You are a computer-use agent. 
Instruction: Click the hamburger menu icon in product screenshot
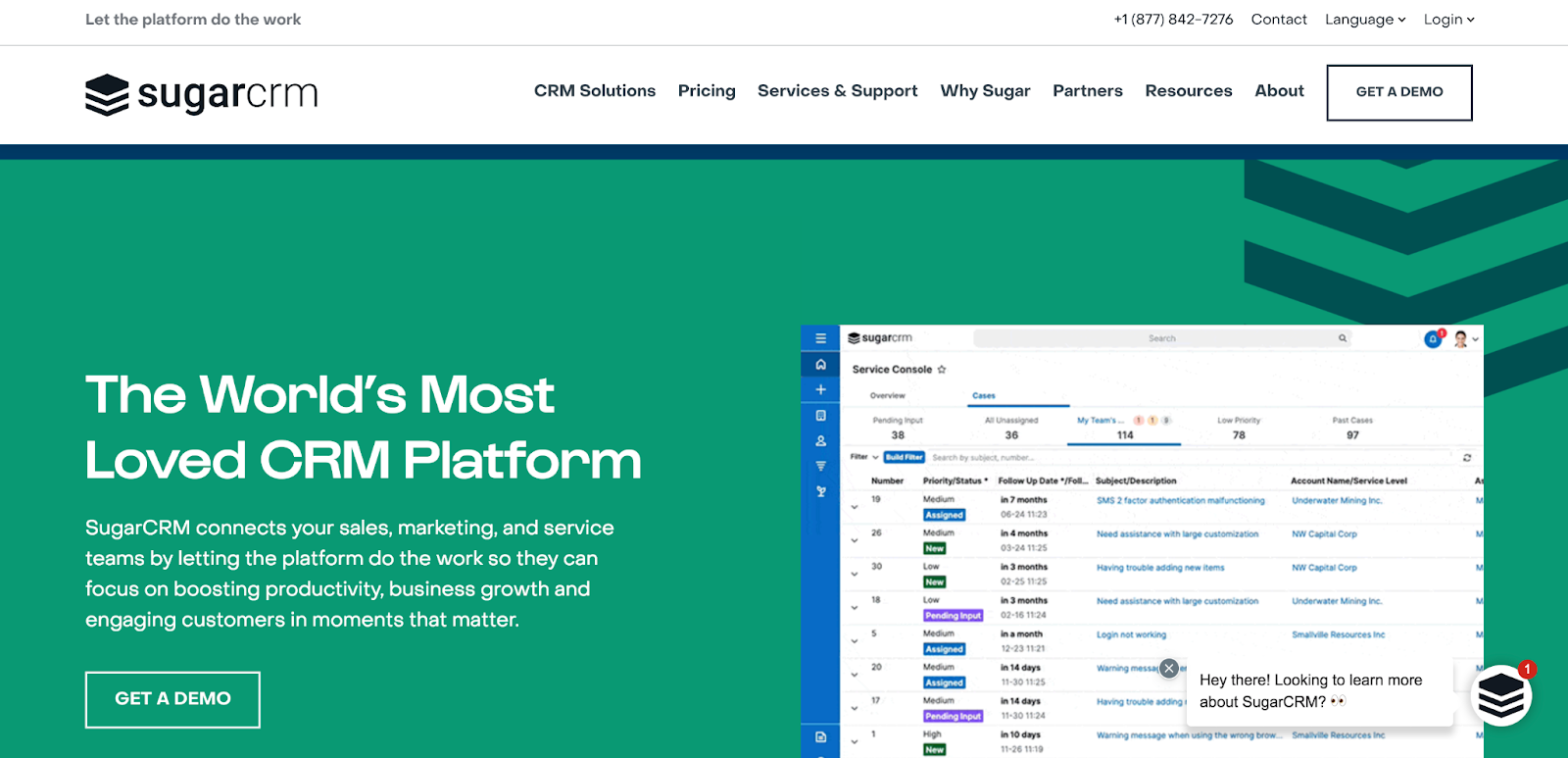821,338
